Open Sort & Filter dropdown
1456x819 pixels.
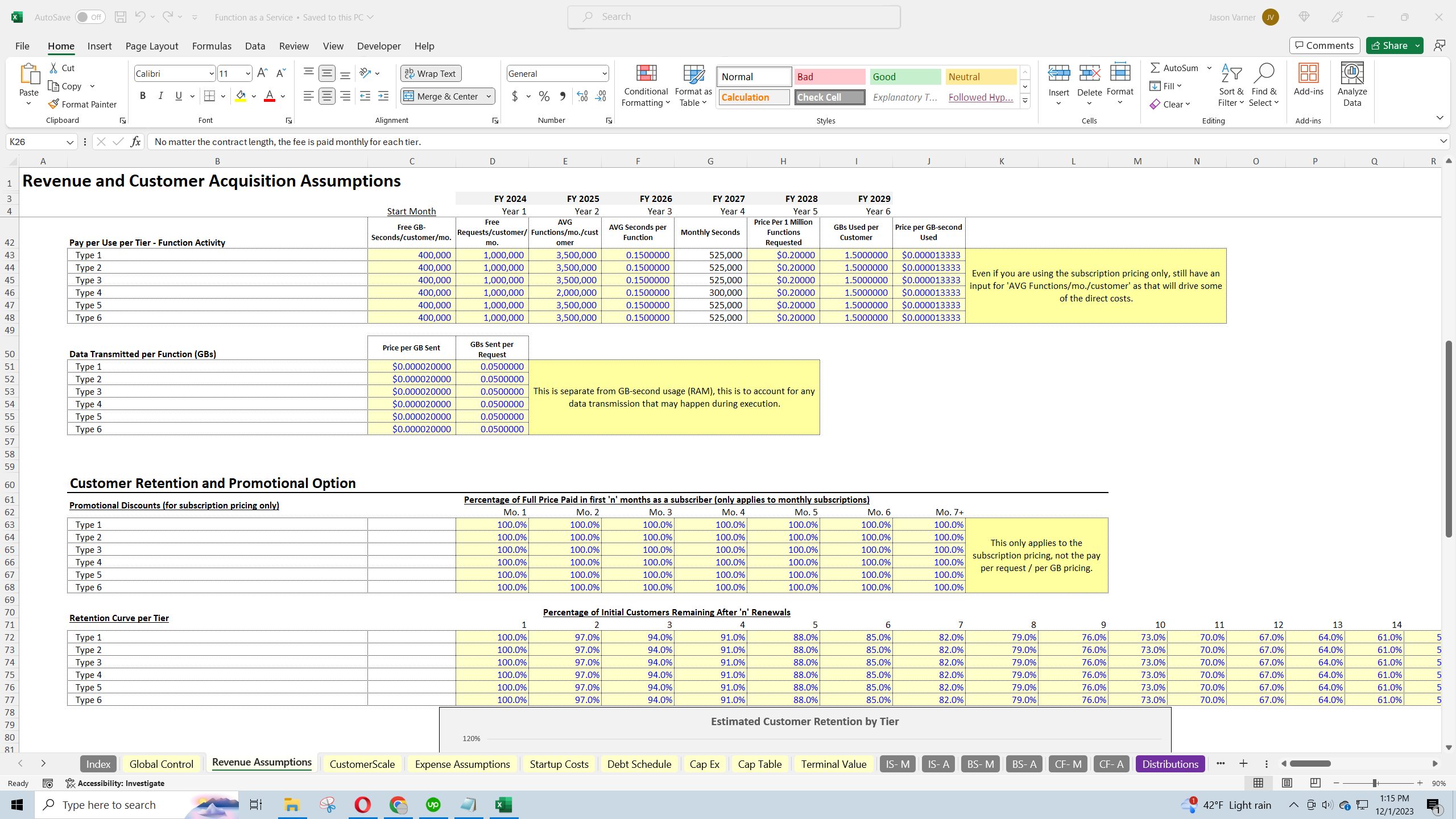point(1231,84)
